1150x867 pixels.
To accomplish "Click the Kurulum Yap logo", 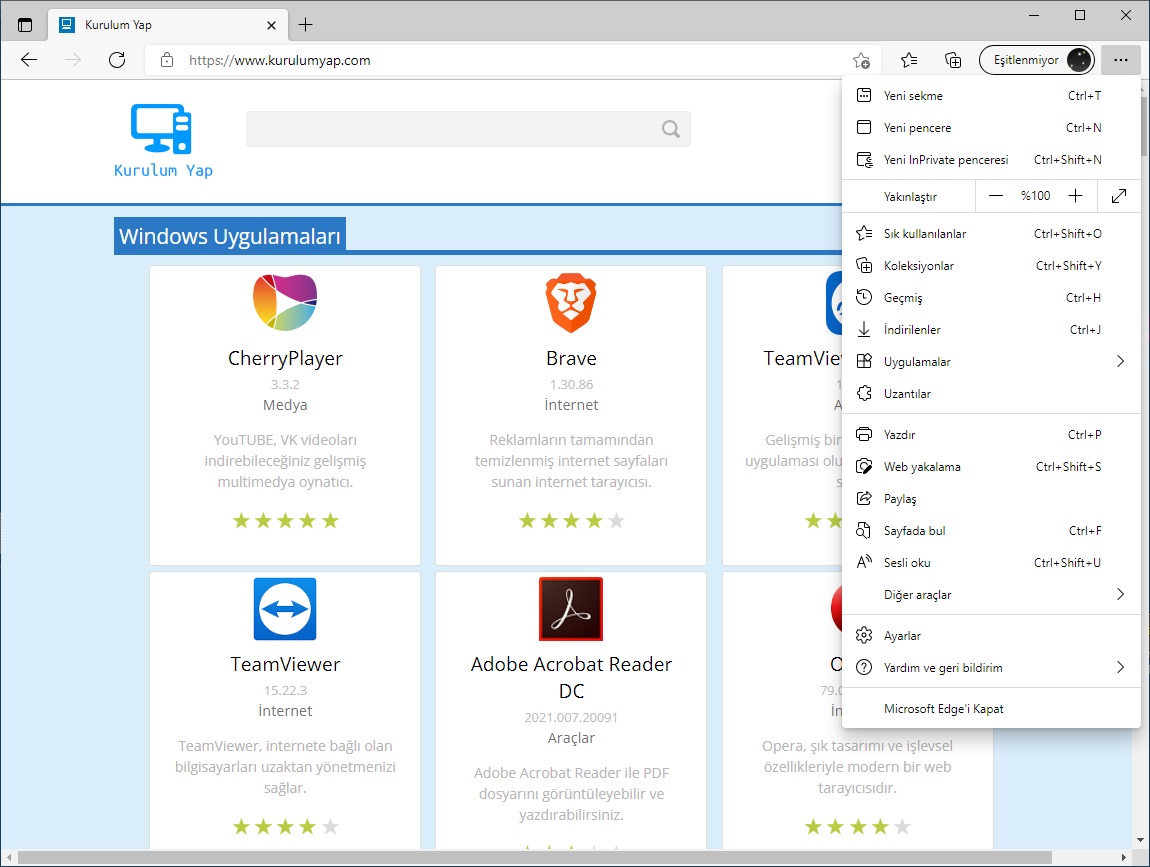I will (163, 141).
